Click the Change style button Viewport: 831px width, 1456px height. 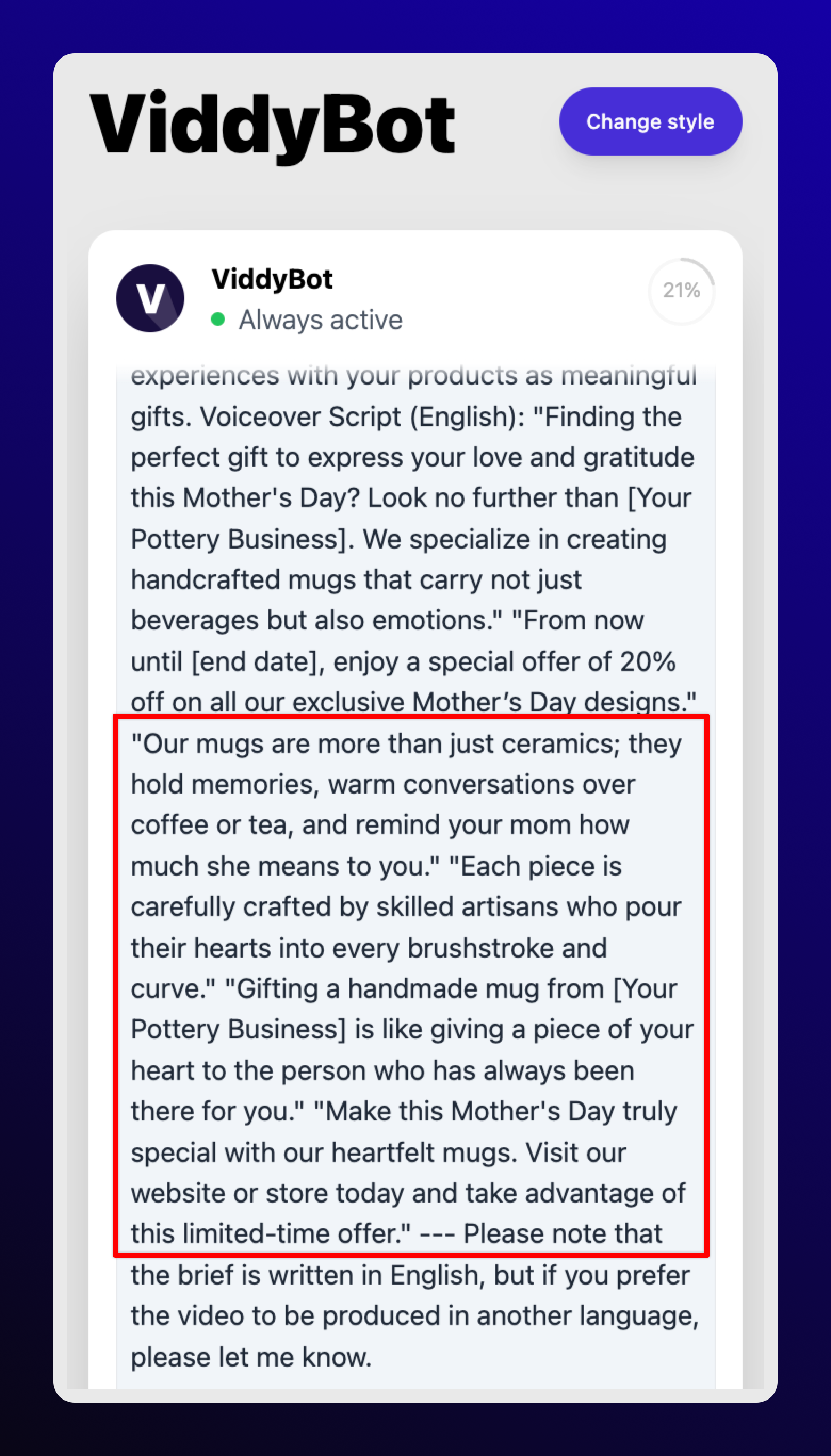tap(650, 121)
